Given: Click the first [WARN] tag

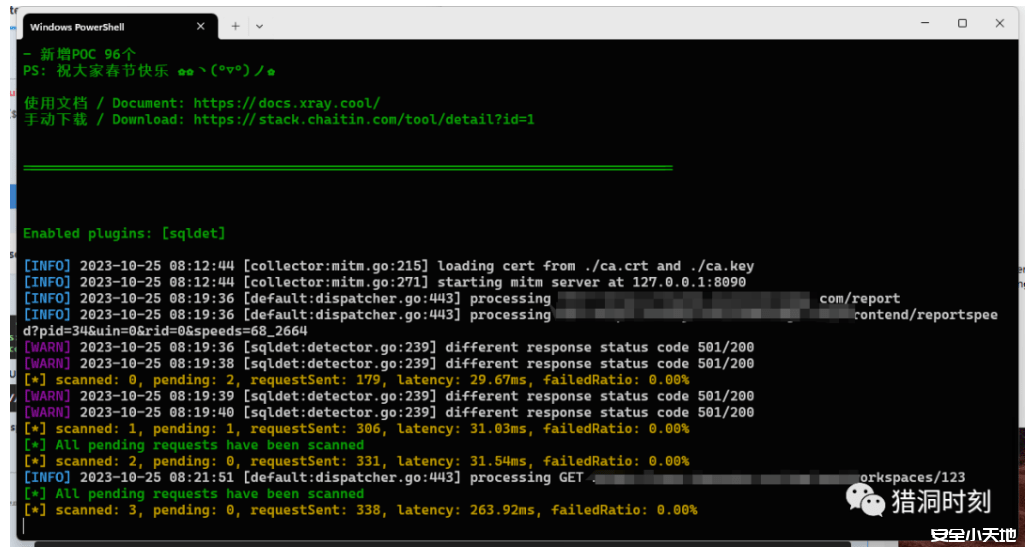Looking at the screenshot, I should click(45, 347).
